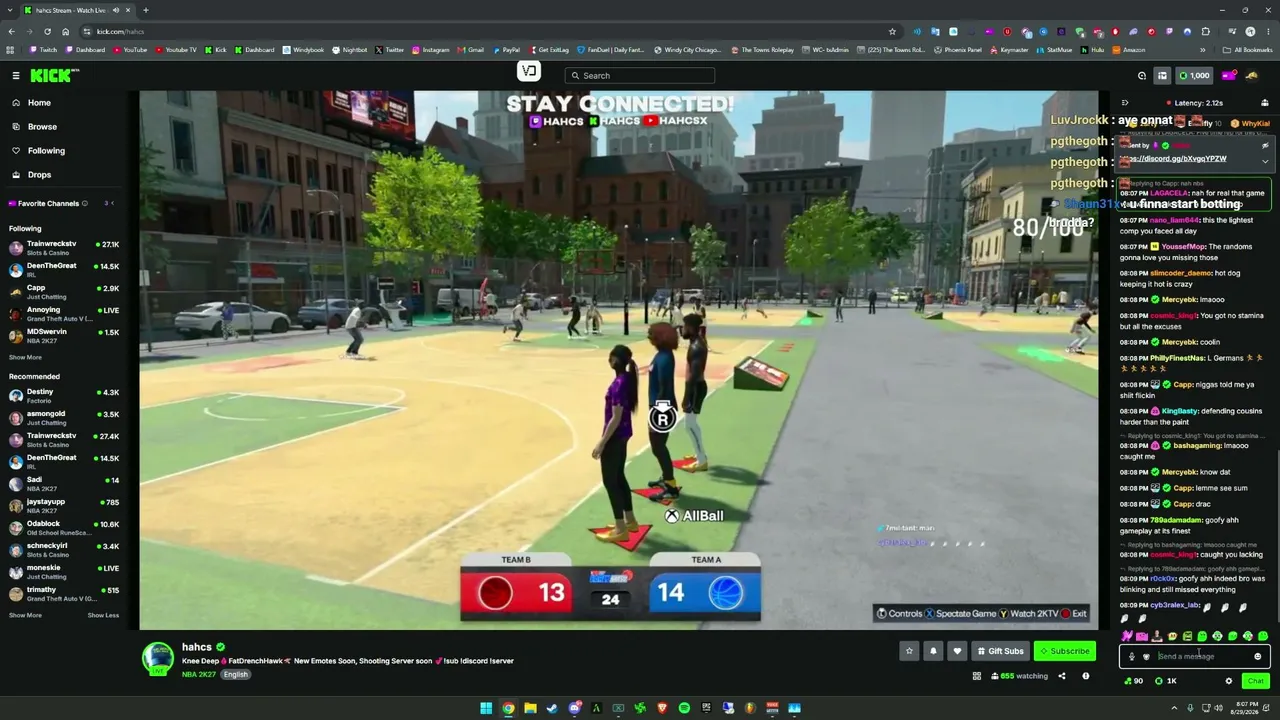The image size is (1280, 720).
Task: Go to Home in the sidebar
Action: (x=39, y=103)
